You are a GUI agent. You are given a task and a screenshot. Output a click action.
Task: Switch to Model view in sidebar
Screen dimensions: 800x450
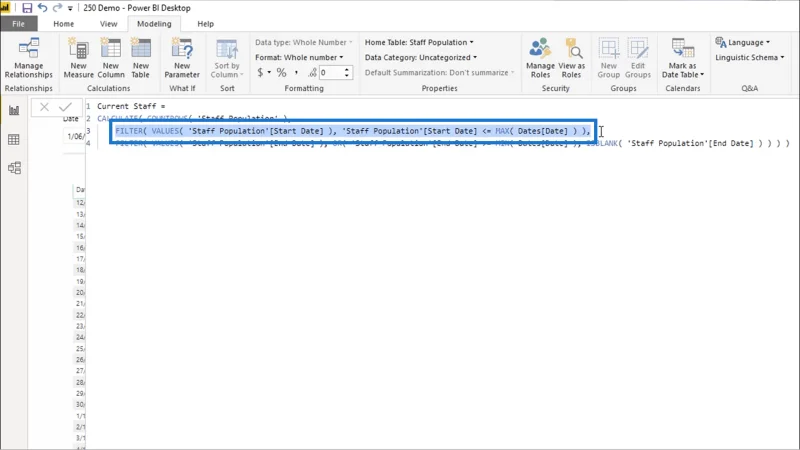pyautogui.click(x=14, y=168)
